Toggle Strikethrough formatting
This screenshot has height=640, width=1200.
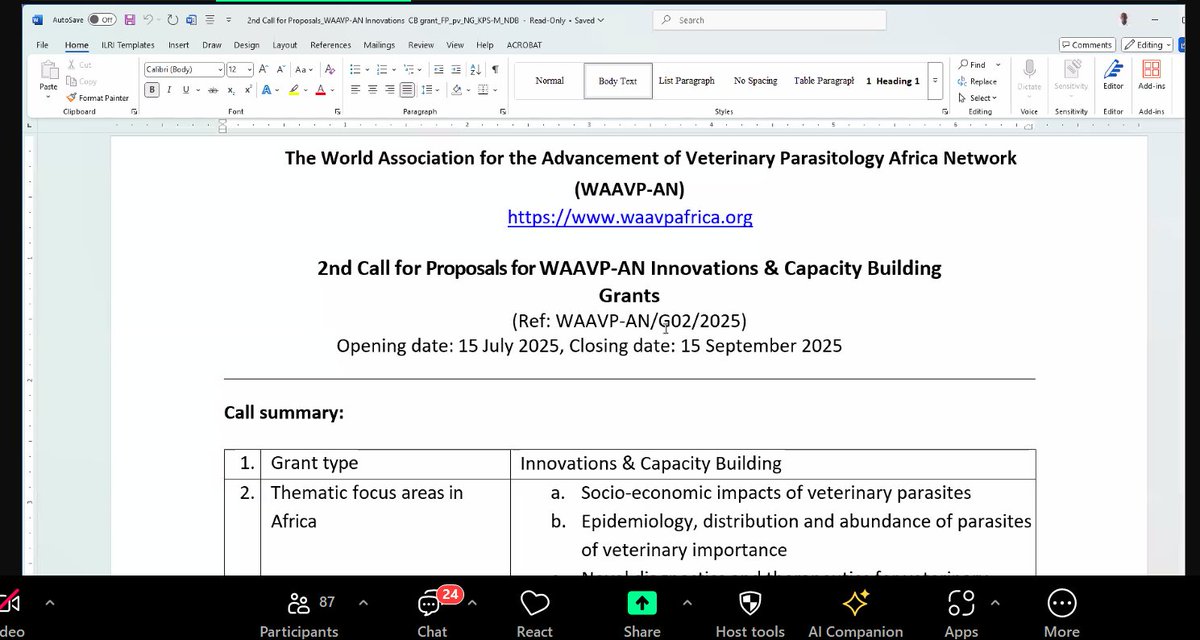point(211,90)
